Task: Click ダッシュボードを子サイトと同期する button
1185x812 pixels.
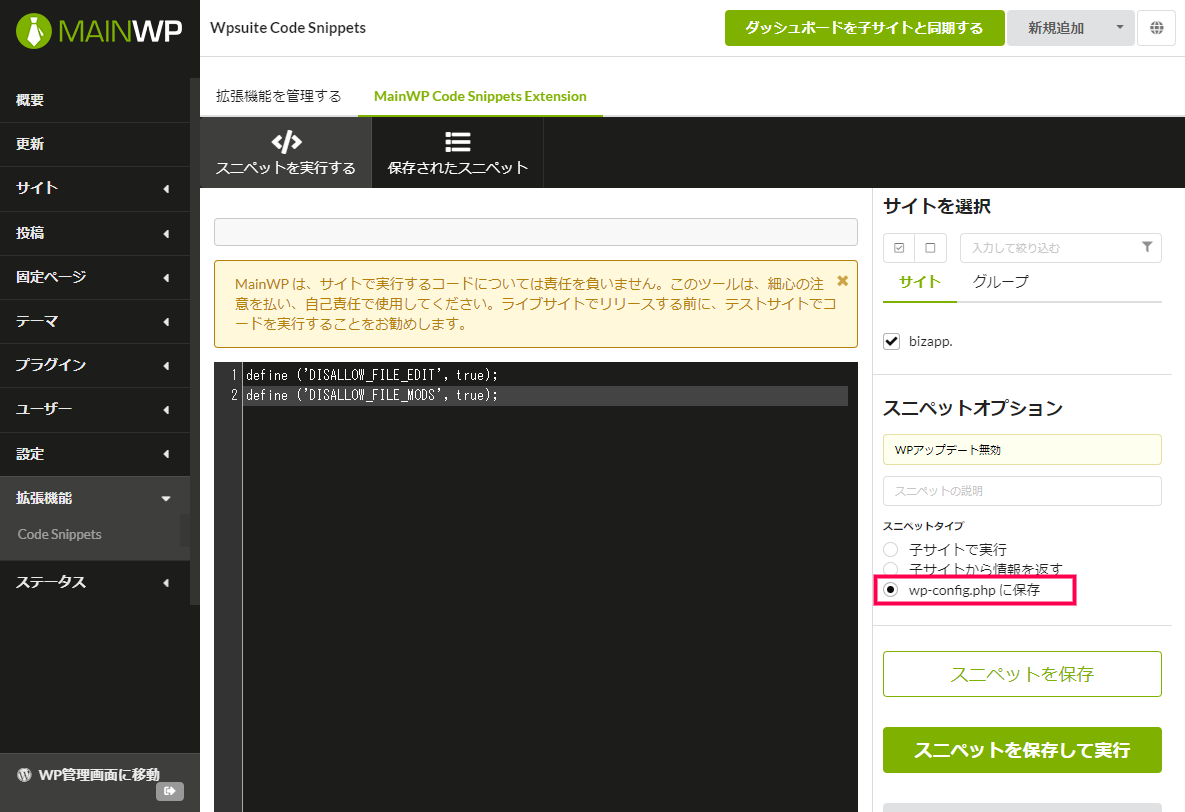Action: coord(865,28)
